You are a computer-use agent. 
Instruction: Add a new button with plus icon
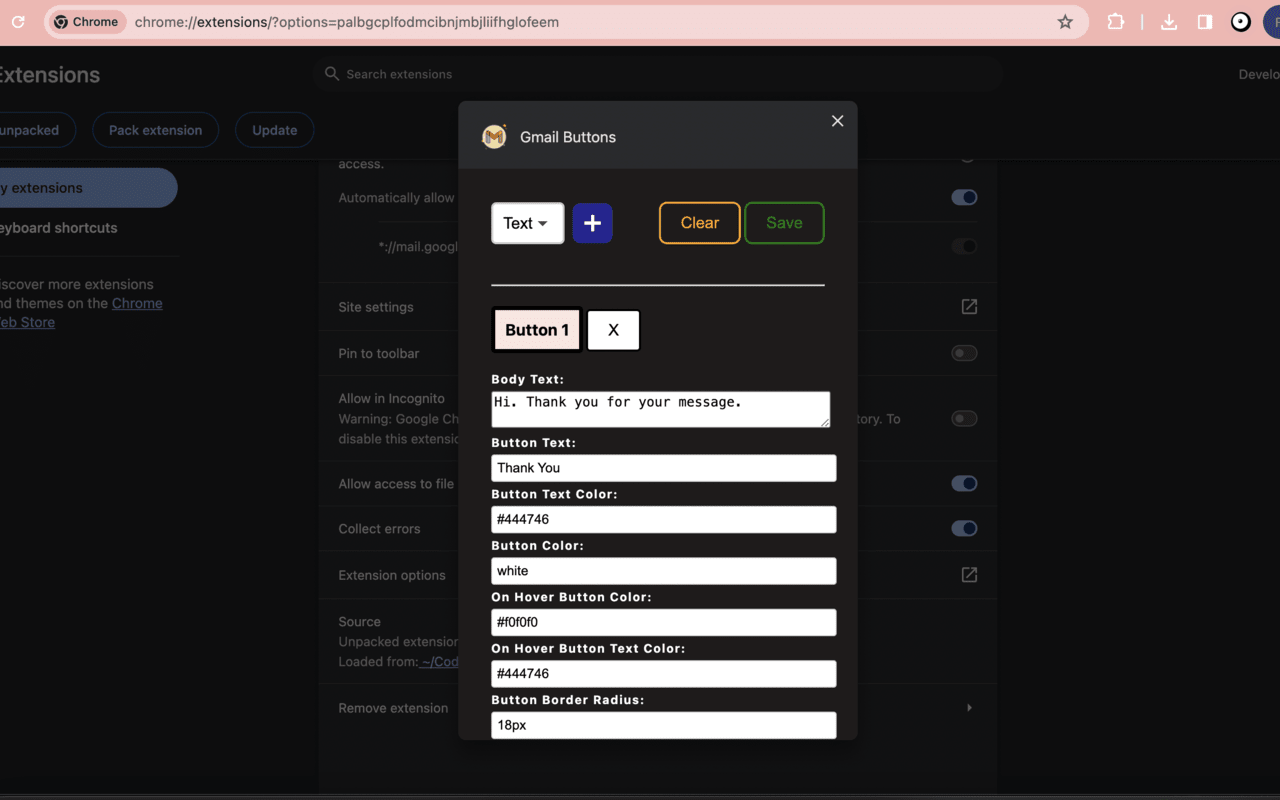click(593, 223)
